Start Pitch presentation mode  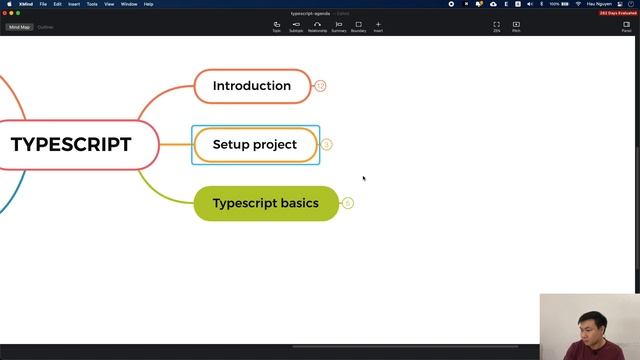[516, 27]
